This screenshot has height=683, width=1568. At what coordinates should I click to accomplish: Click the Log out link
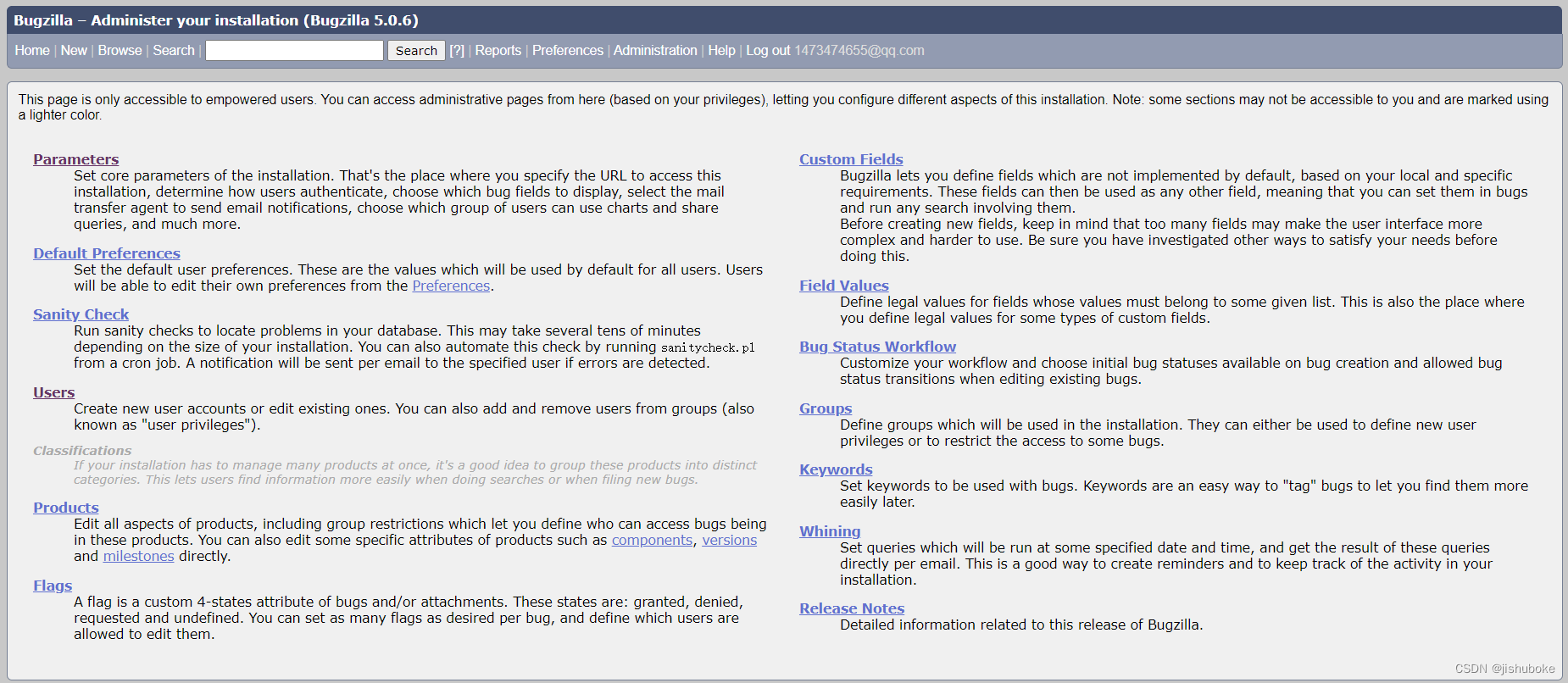click(x=768, y=51)
